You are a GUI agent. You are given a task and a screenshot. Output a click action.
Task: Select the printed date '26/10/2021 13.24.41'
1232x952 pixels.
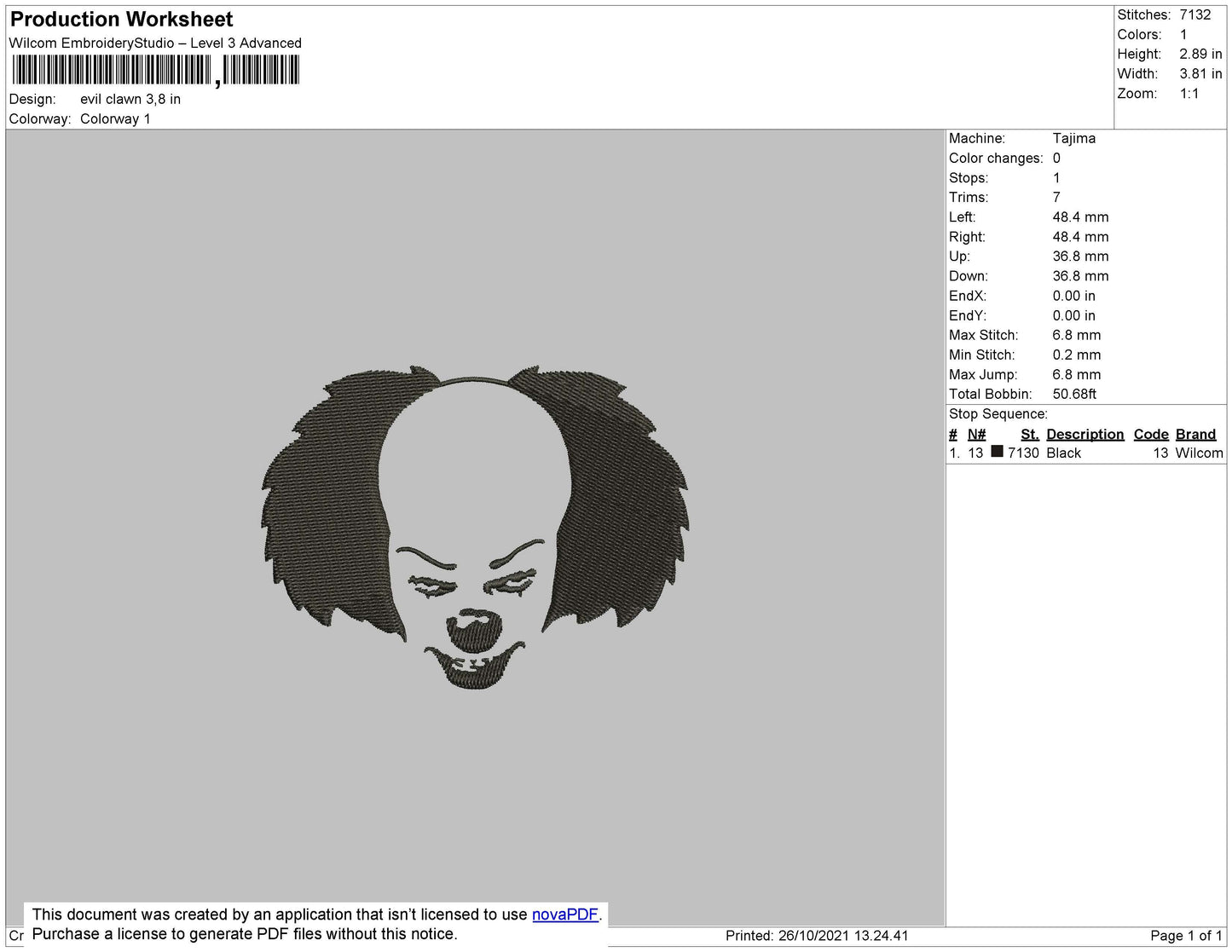tap(843, 936)
